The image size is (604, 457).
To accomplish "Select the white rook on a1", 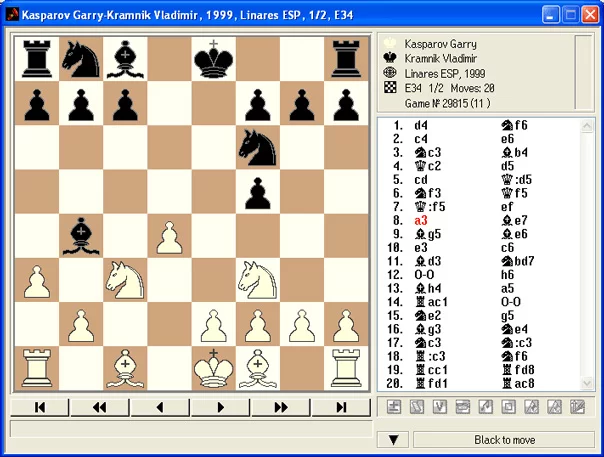I will pyautogui.click(x=37, y=369).
